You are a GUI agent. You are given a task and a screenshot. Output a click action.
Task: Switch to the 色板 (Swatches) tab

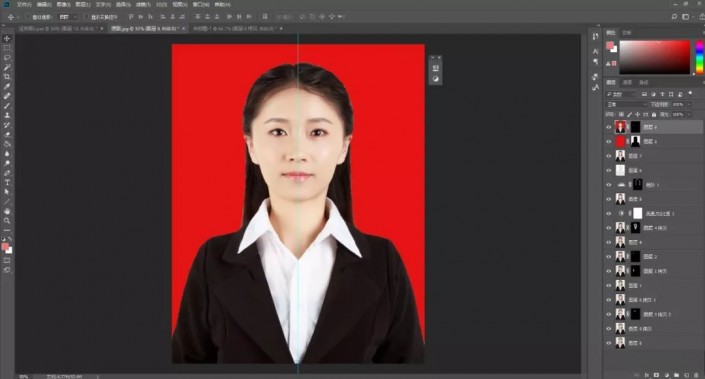(627, 33)
